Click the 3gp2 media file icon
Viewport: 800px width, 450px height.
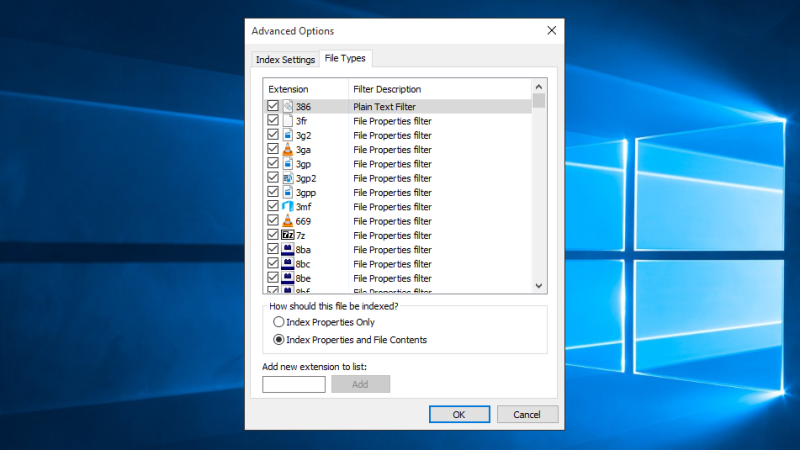pos(287,178)
